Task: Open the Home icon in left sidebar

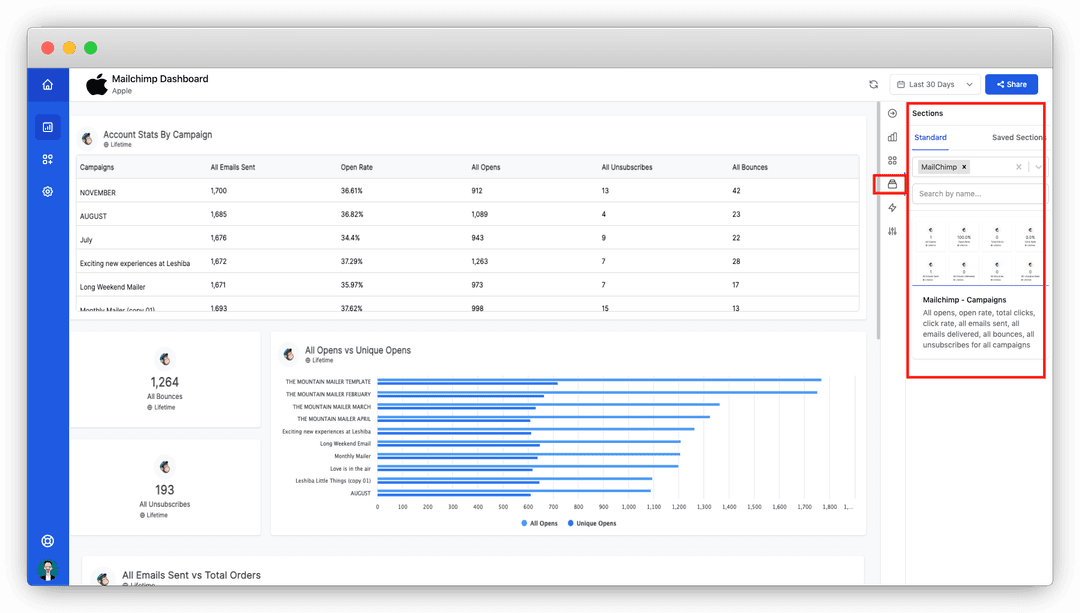Action: [48, 85]
